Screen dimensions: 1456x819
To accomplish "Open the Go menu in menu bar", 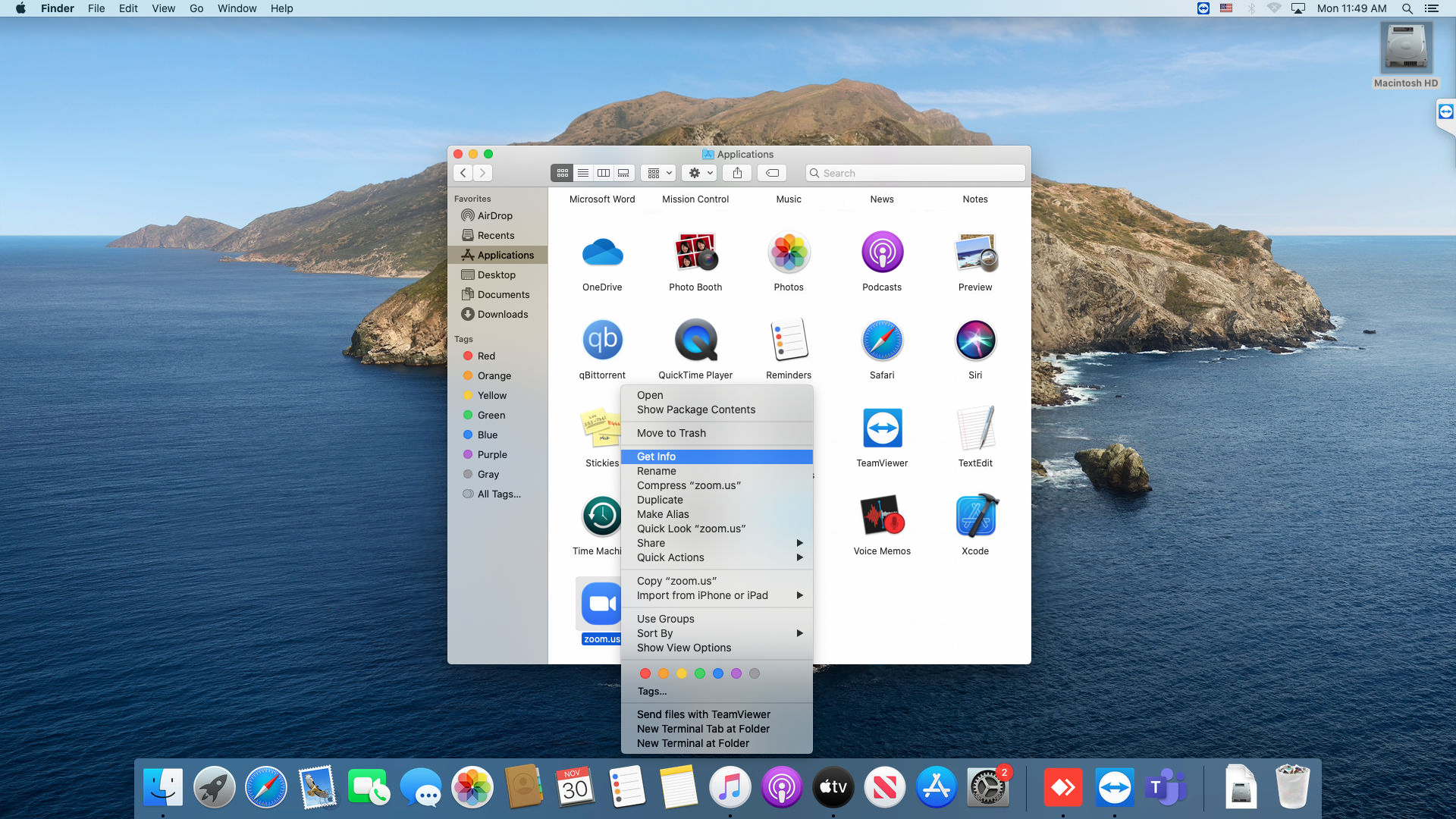I will click(x=196, y=8).
